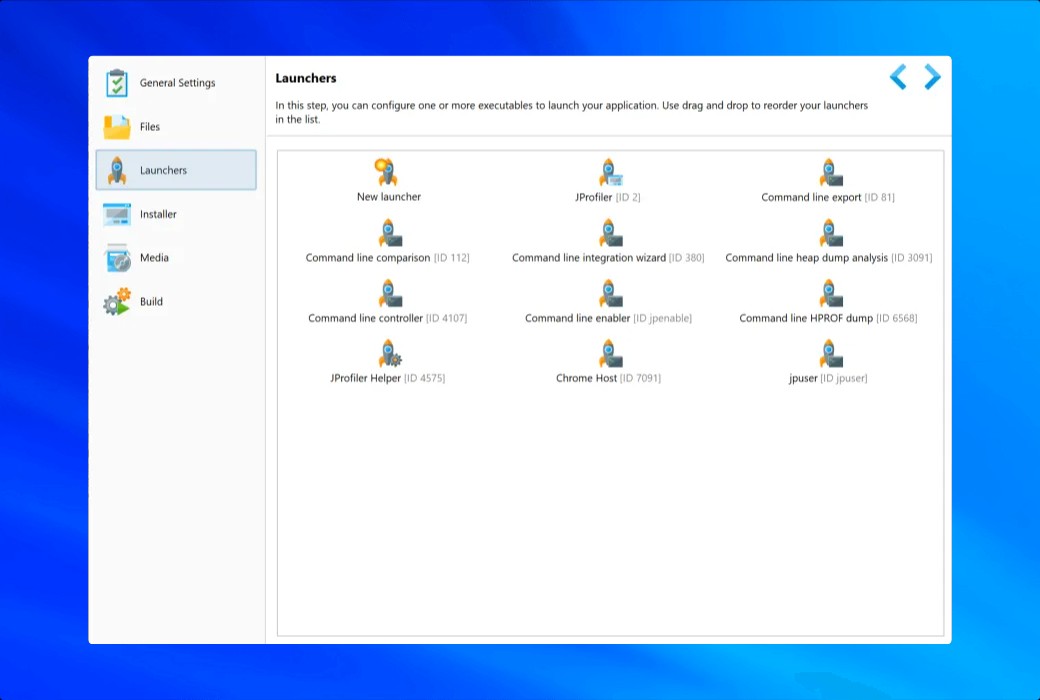The width and height of the screenshot is (1040, 700).
Task: Click 'Command line enabler [ID jpenable]' label
Action: coord(608,318)
